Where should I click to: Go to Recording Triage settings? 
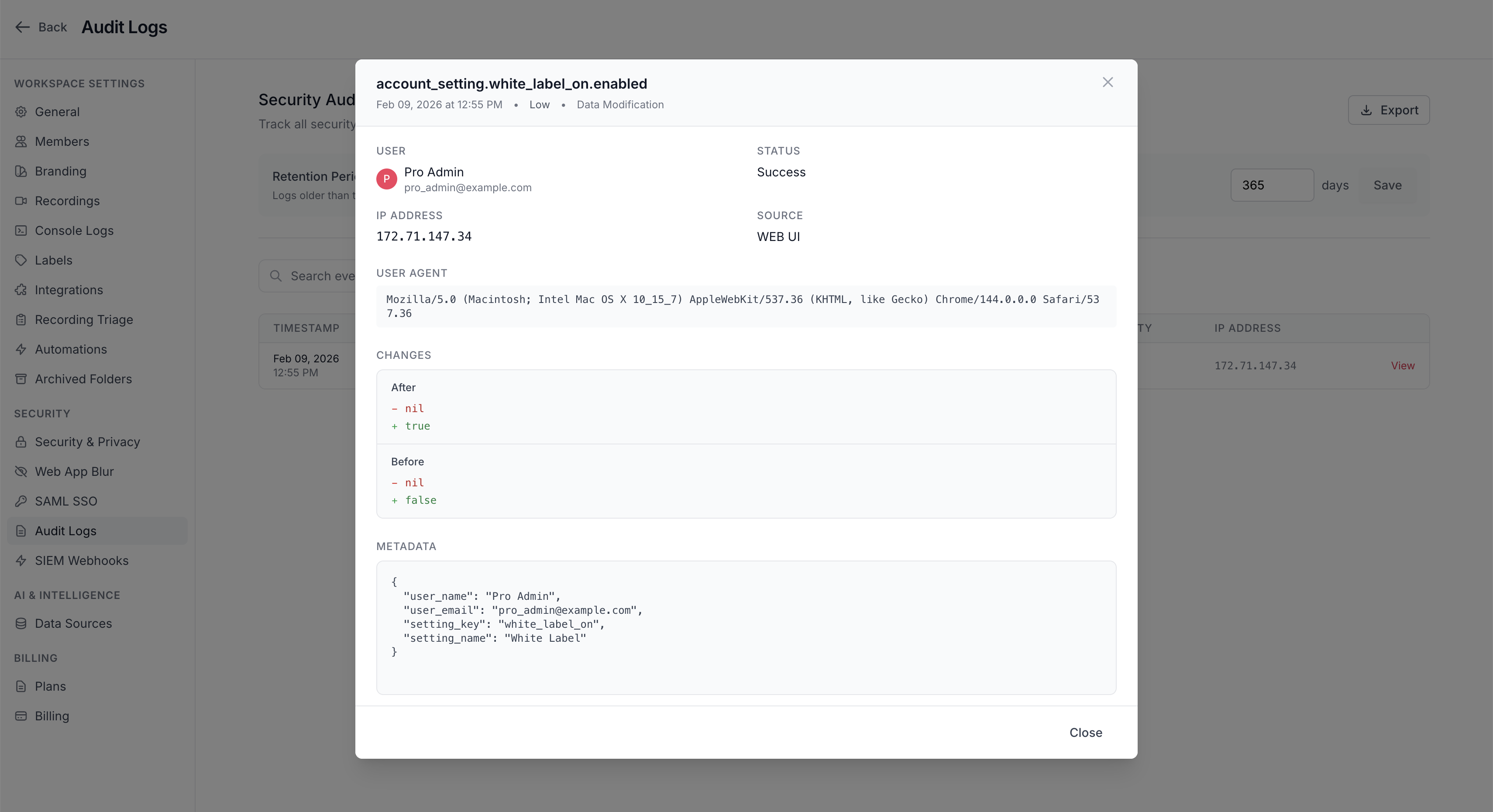(83, 320)
